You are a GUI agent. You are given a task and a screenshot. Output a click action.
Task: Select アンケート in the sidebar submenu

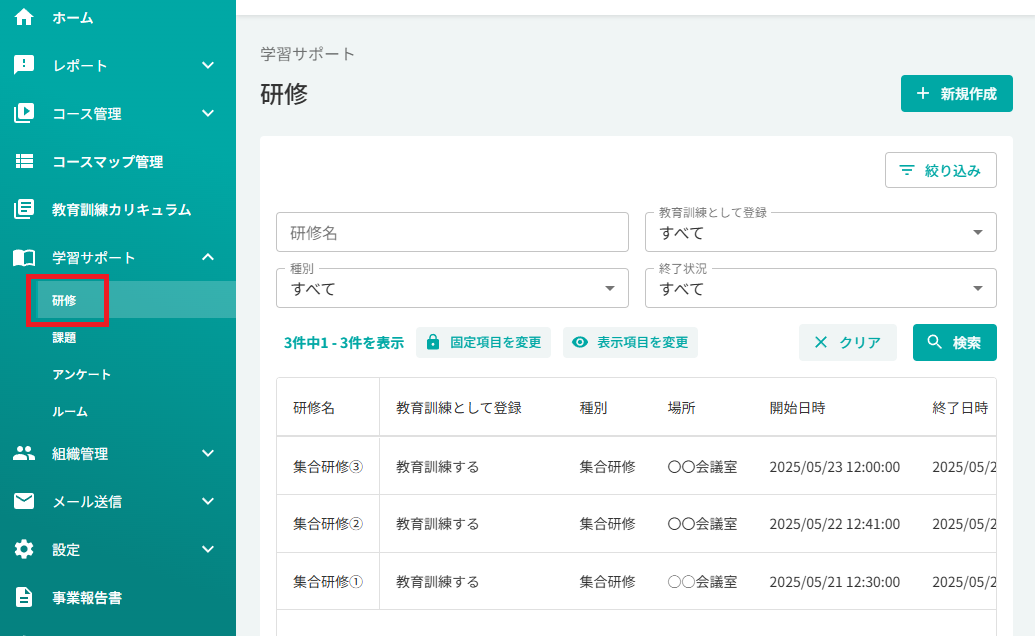[82, 374]
